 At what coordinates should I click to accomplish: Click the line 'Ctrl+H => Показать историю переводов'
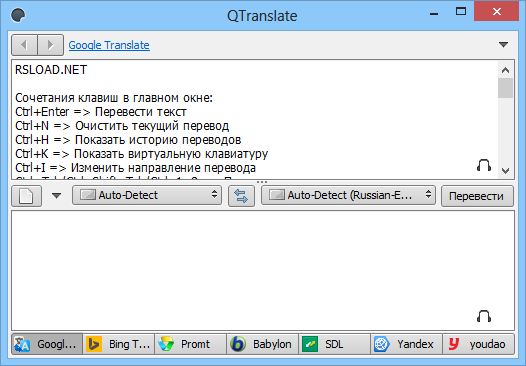(x=128, y=140)
